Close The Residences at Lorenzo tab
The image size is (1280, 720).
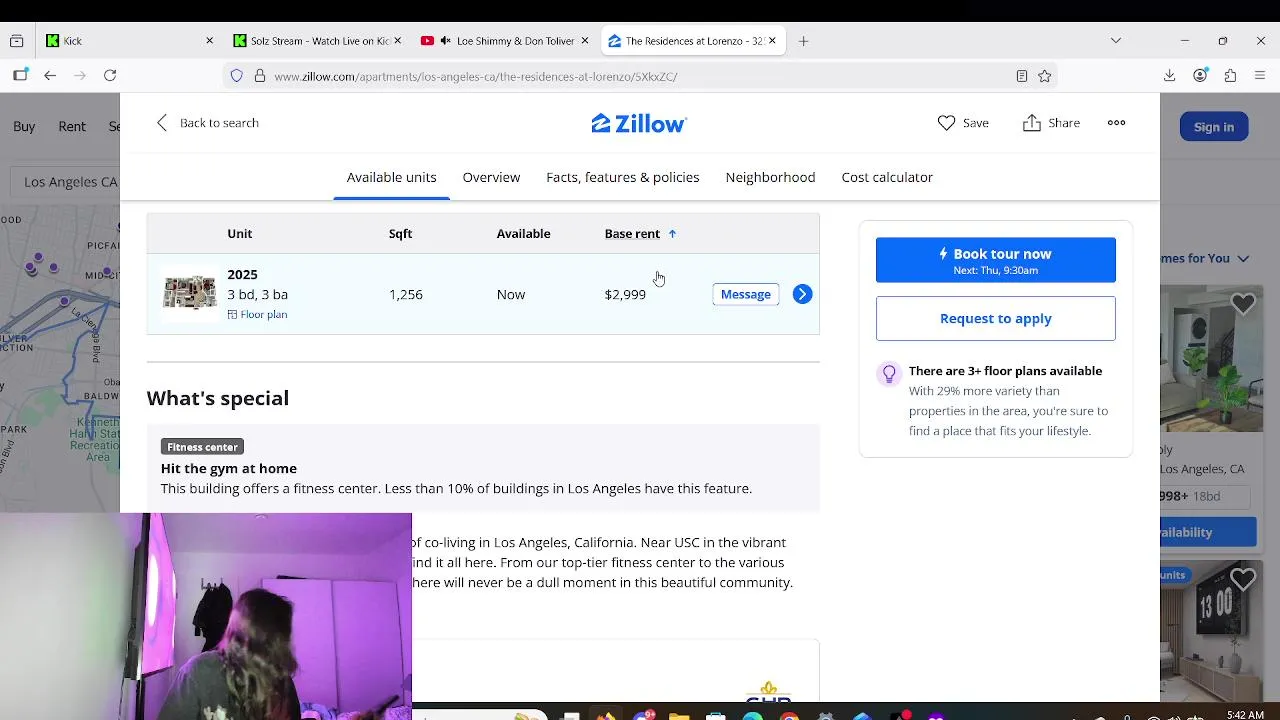[772, 41]
